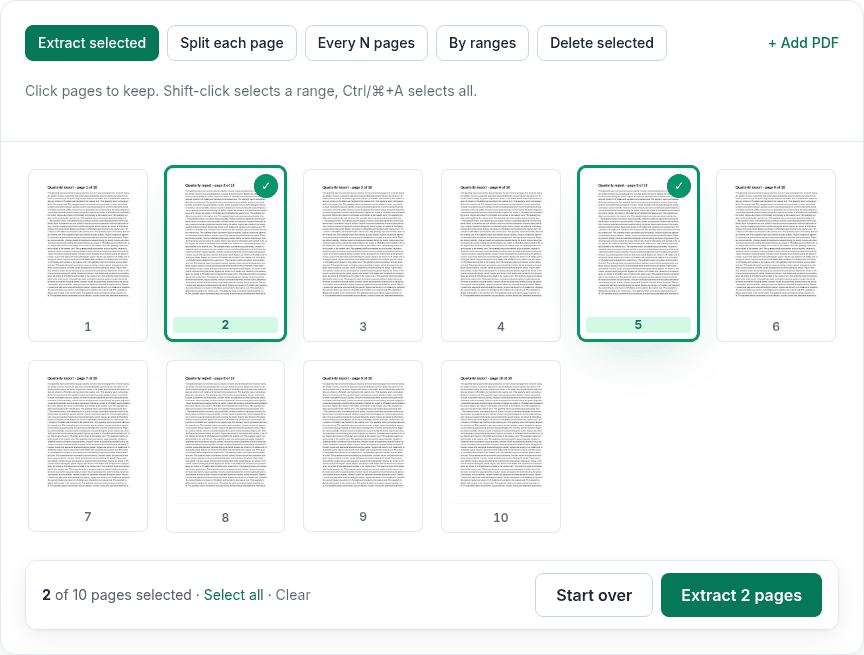The height and width of the screenshot is (655, 864).
Task: Switch to the Extract selected mode
Action: (91, 43)
